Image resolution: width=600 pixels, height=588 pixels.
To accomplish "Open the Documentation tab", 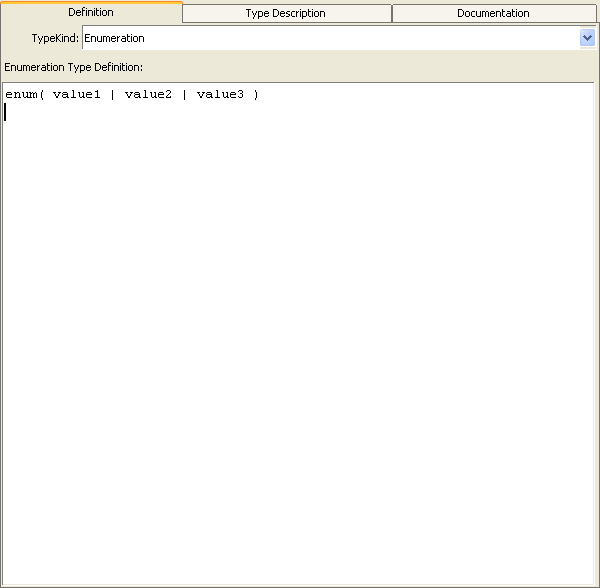I will point(493,13).
